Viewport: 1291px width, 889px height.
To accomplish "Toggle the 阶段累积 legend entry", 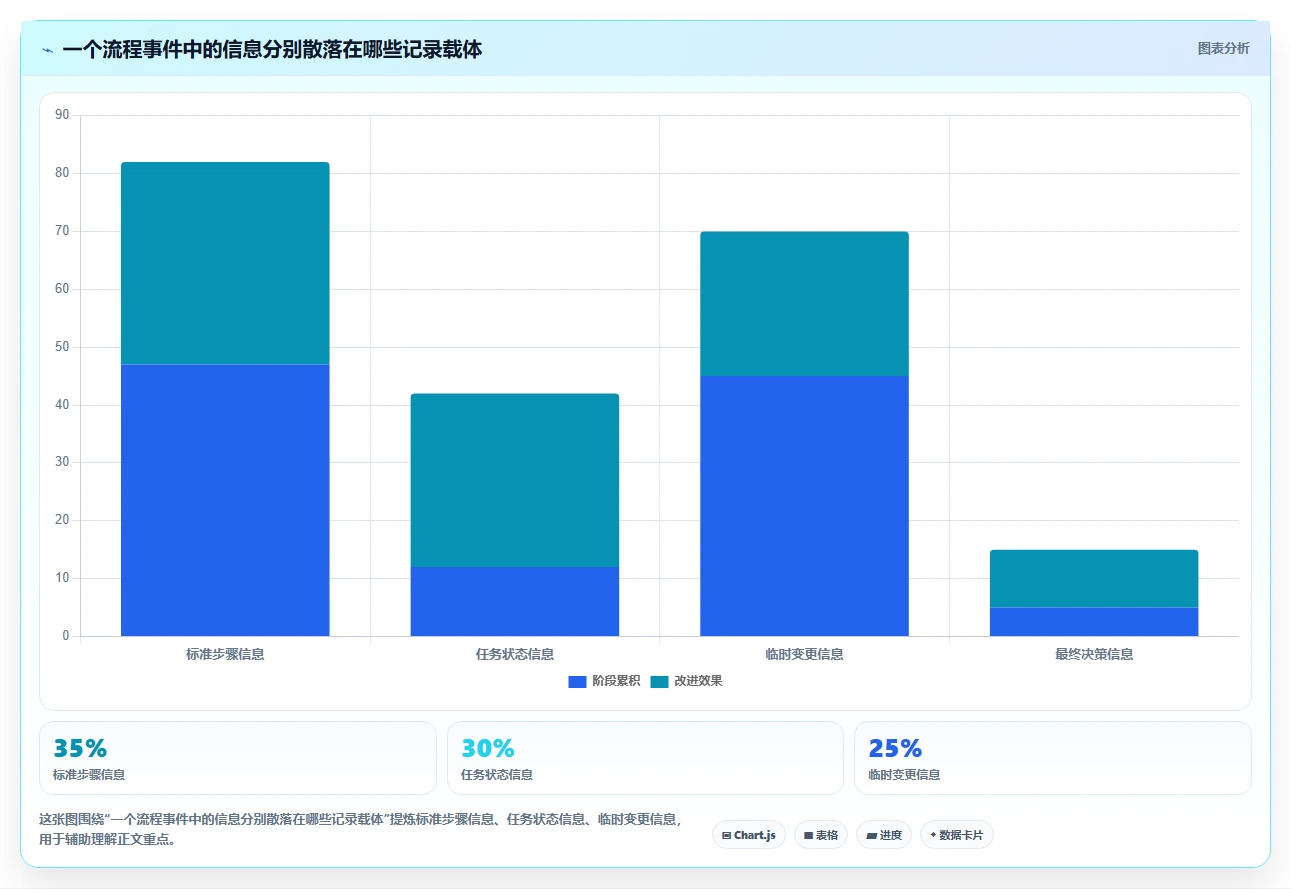I will click(x=604, y=681).
